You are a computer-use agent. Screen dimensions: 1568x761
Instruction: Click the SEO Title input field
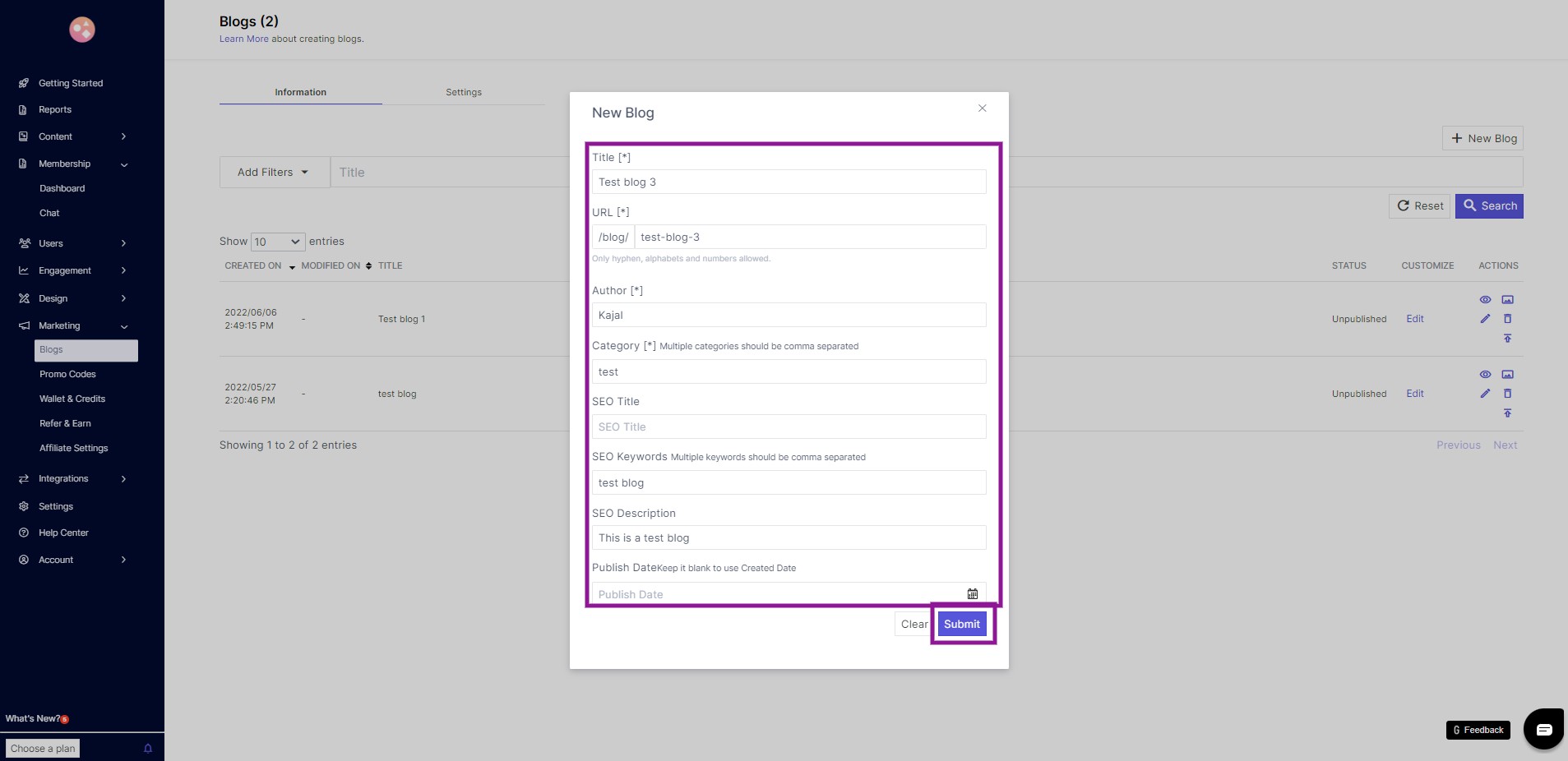tap(789, 427)
